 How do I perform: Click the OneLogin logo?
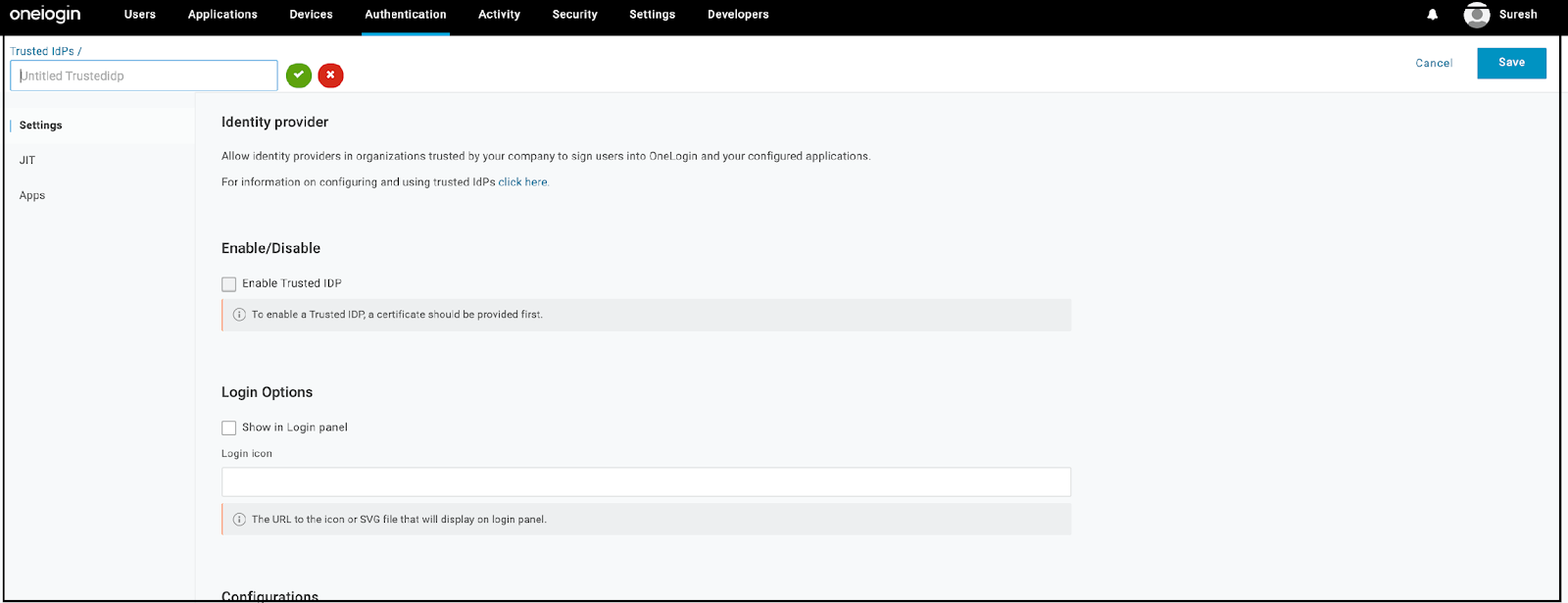click(x=45, y=14)
